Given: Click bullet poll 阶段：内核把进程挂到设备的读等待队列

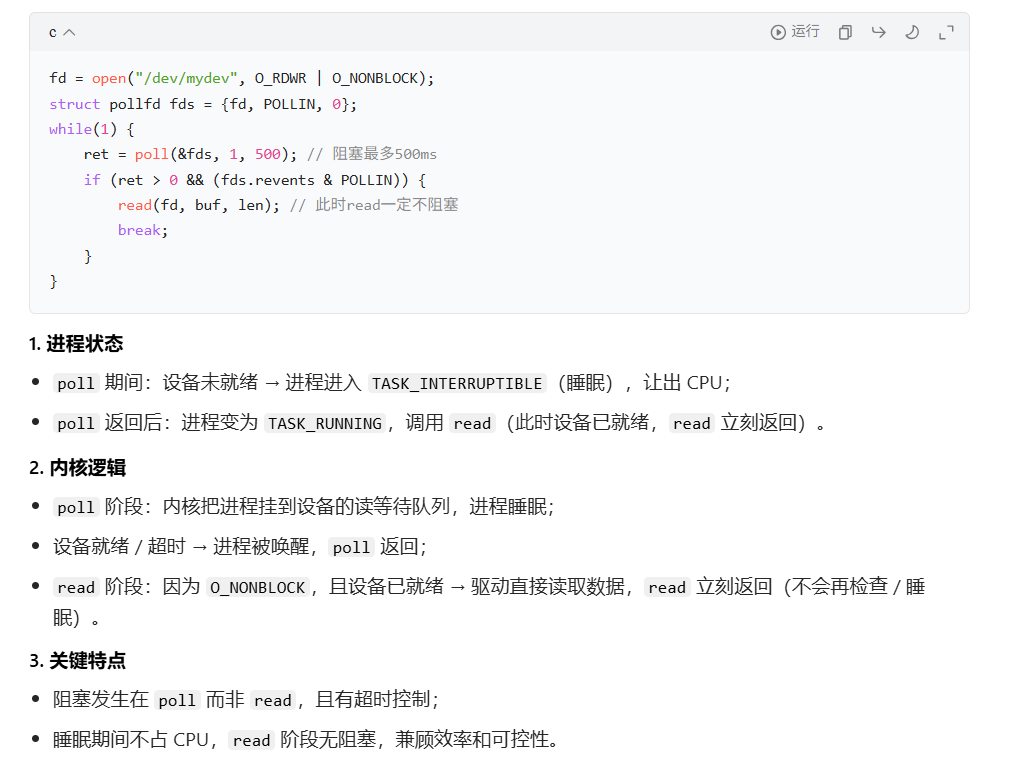Looking at the screenshot, I should pos(303,507).
